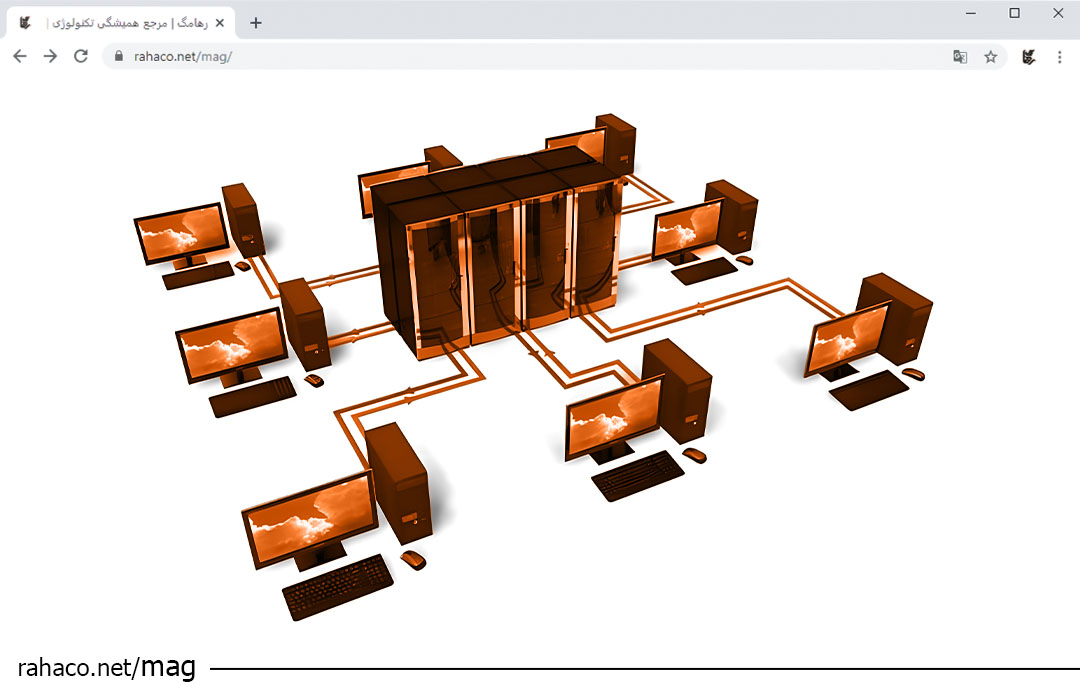The width and height of the screenshot is (1080, 686).
Task: Open a new tab with the plus button
Action: (x=256, y=23)
